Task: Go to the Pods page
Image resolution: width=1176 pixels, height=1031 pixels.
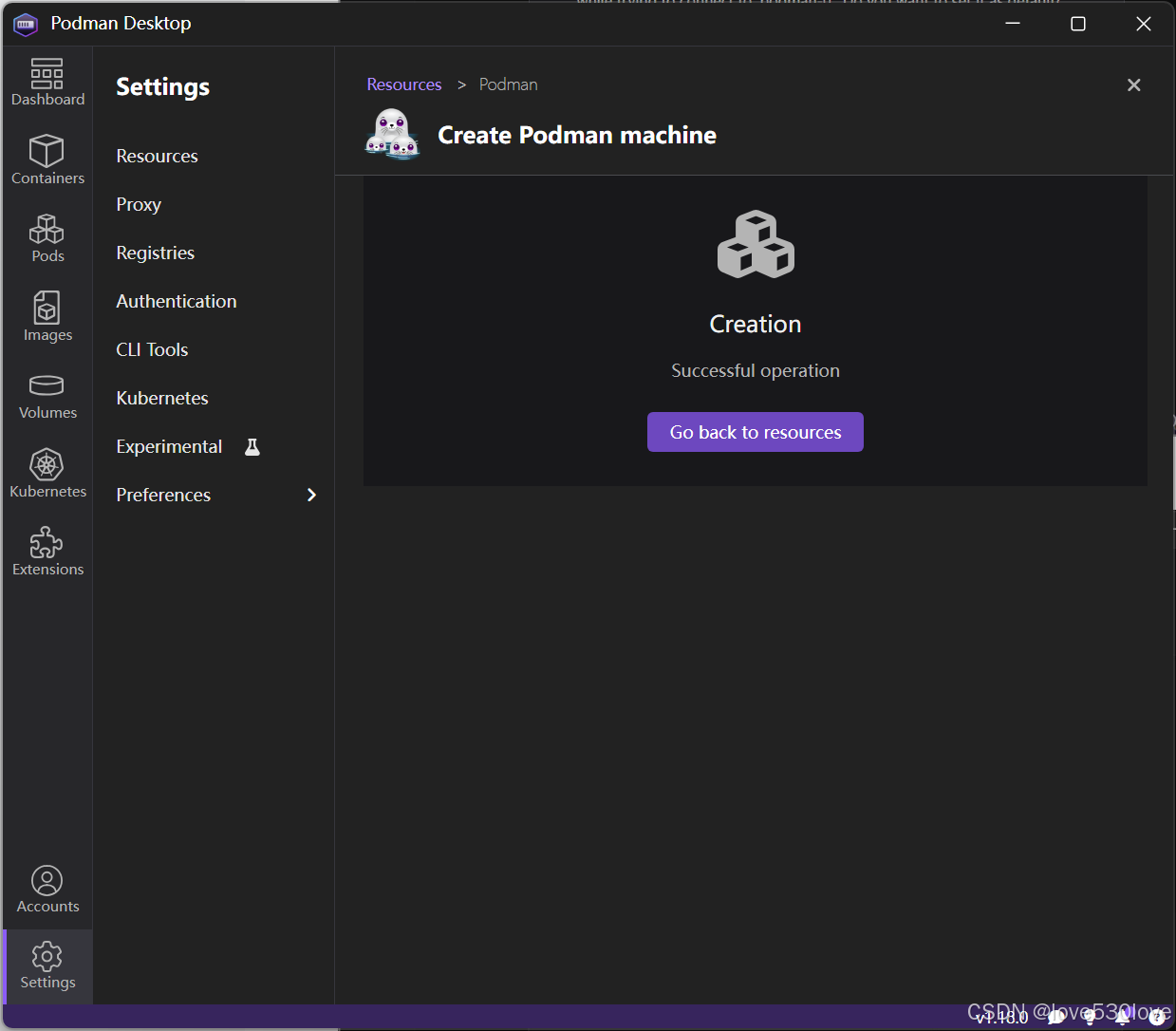Action: click(47, 238)
